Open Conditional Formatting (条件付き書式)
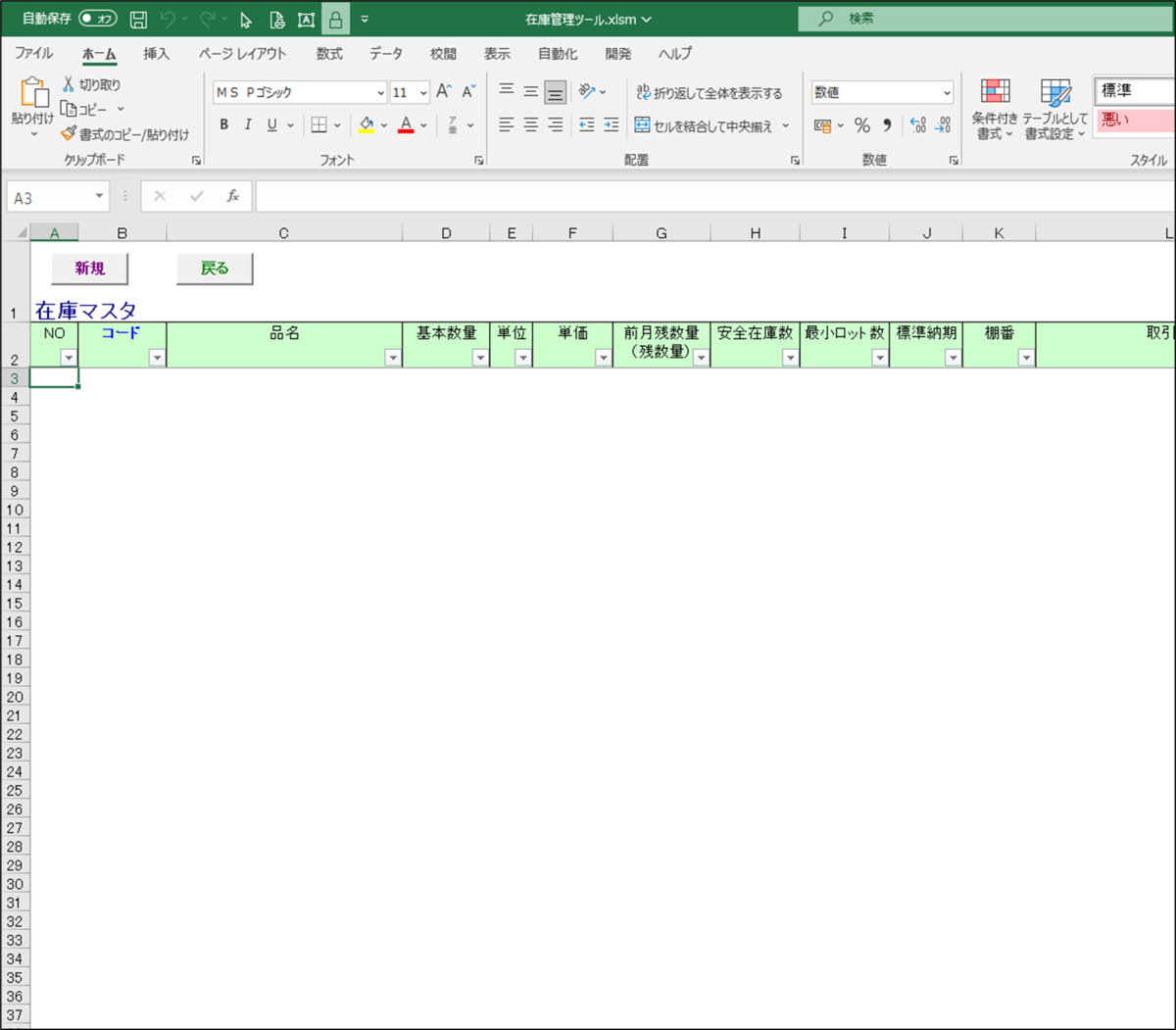The height and width of the screenshot is (1030, 1176). coord(995,109)
